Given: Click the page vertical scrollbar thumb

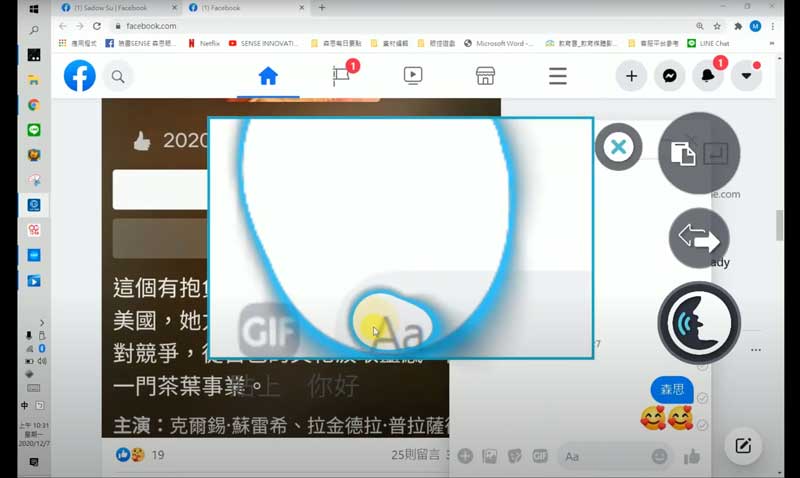Looking at the screenshot, I should click(x=779, y=225).
